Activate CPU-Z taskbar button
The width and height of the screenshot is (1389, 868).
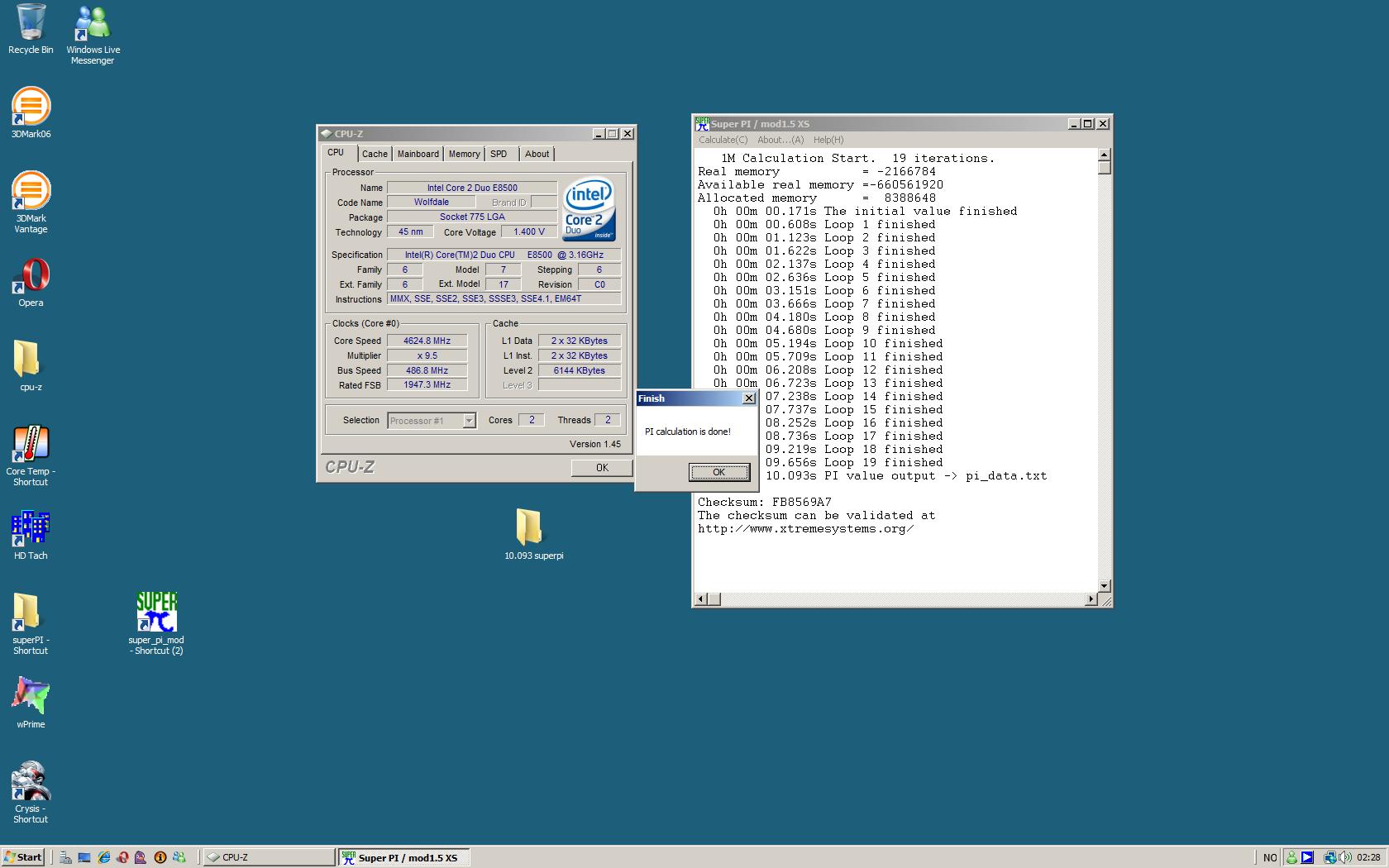(x=270, y=857)
